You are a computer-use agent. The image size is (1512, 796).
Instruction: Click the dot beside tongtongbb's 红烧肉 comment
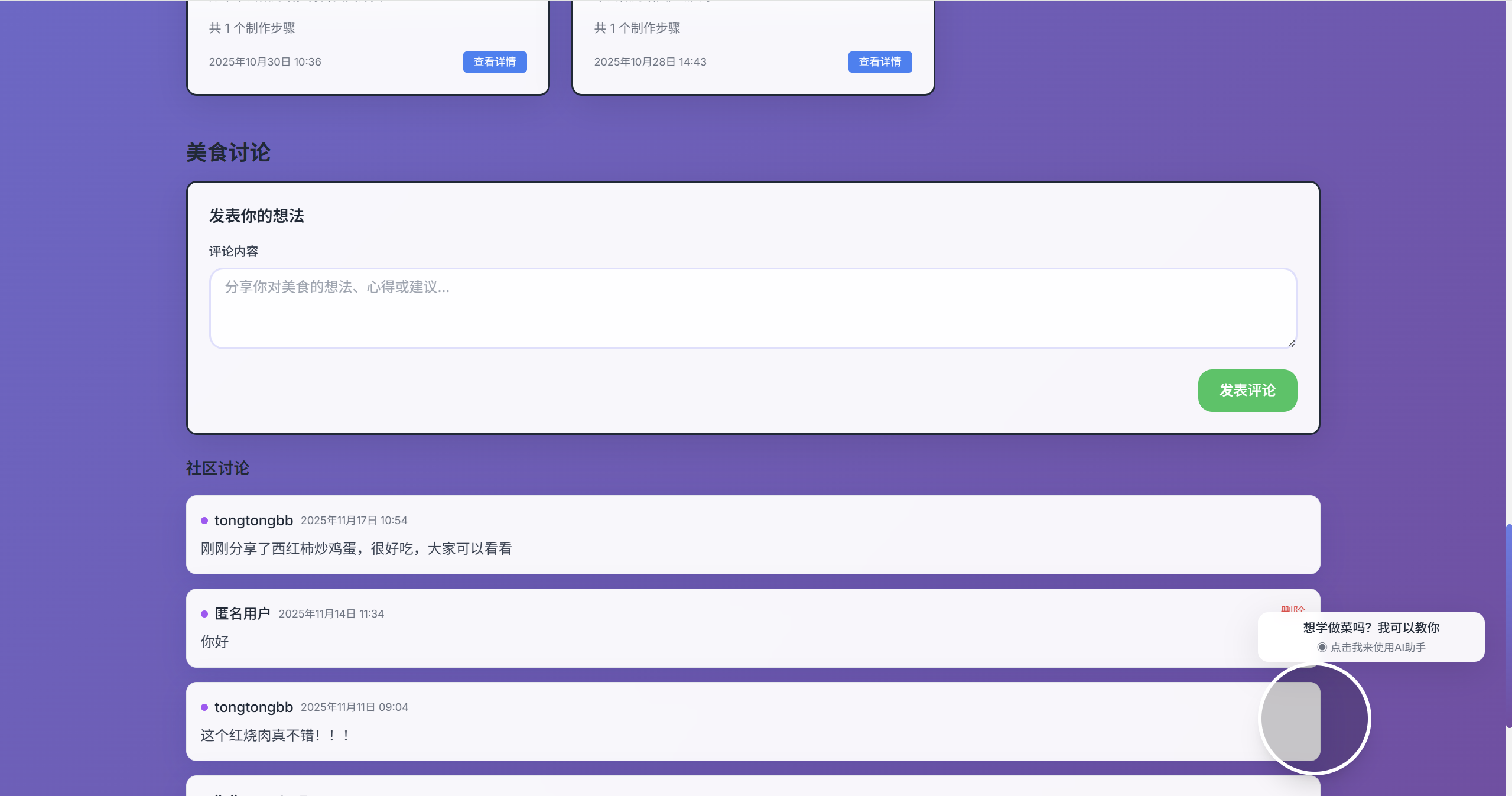204,707
